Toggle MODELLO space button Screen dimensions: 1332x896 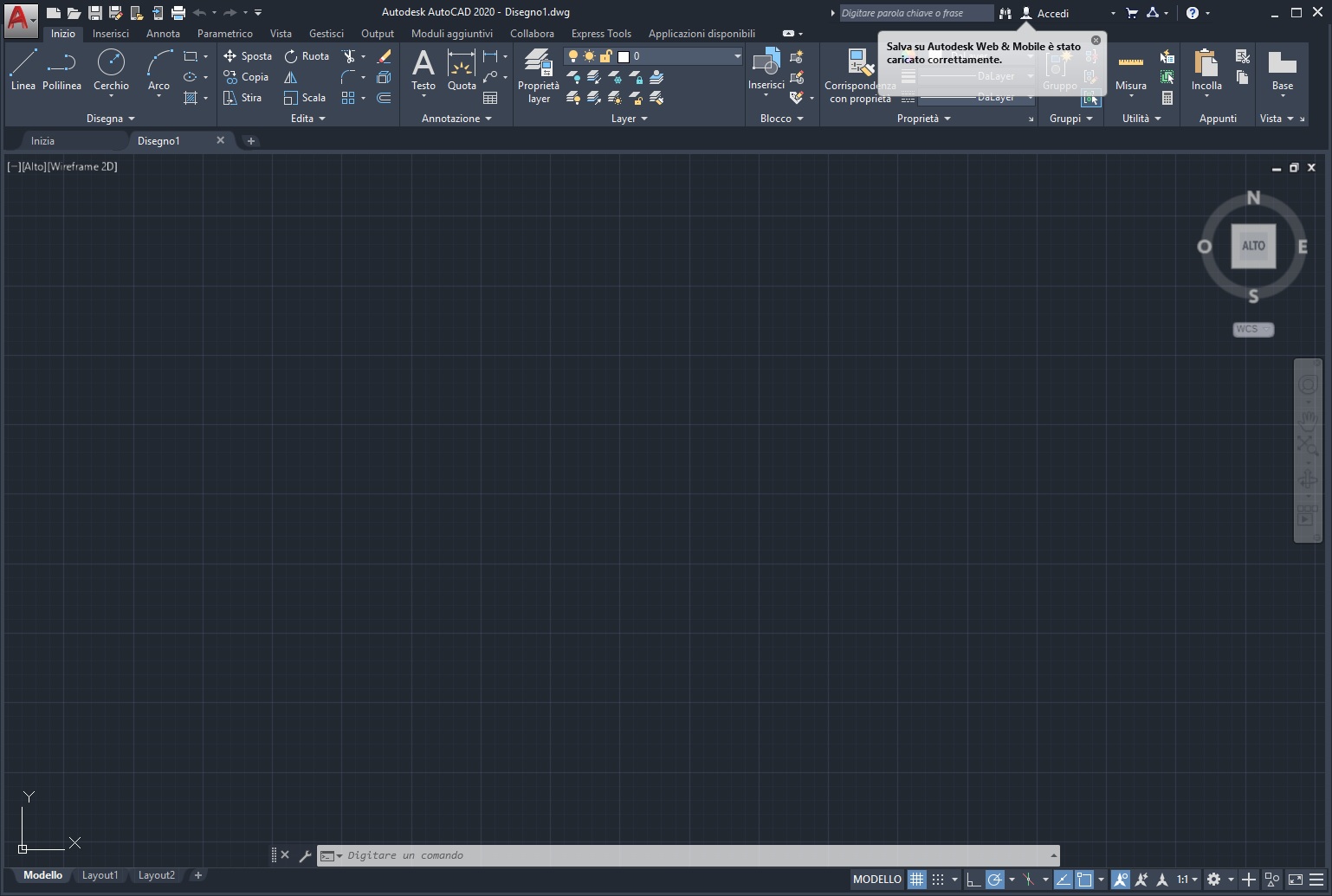(876, 880)
